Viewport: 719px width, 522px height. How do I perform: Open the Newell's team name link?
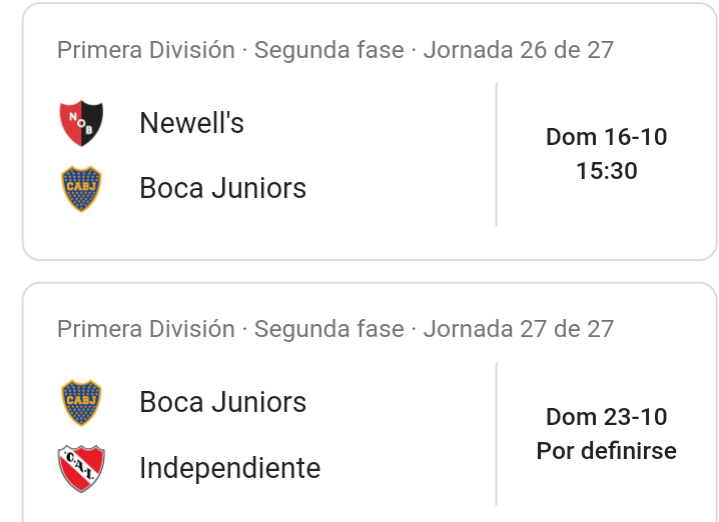click(x=192, y=123)
